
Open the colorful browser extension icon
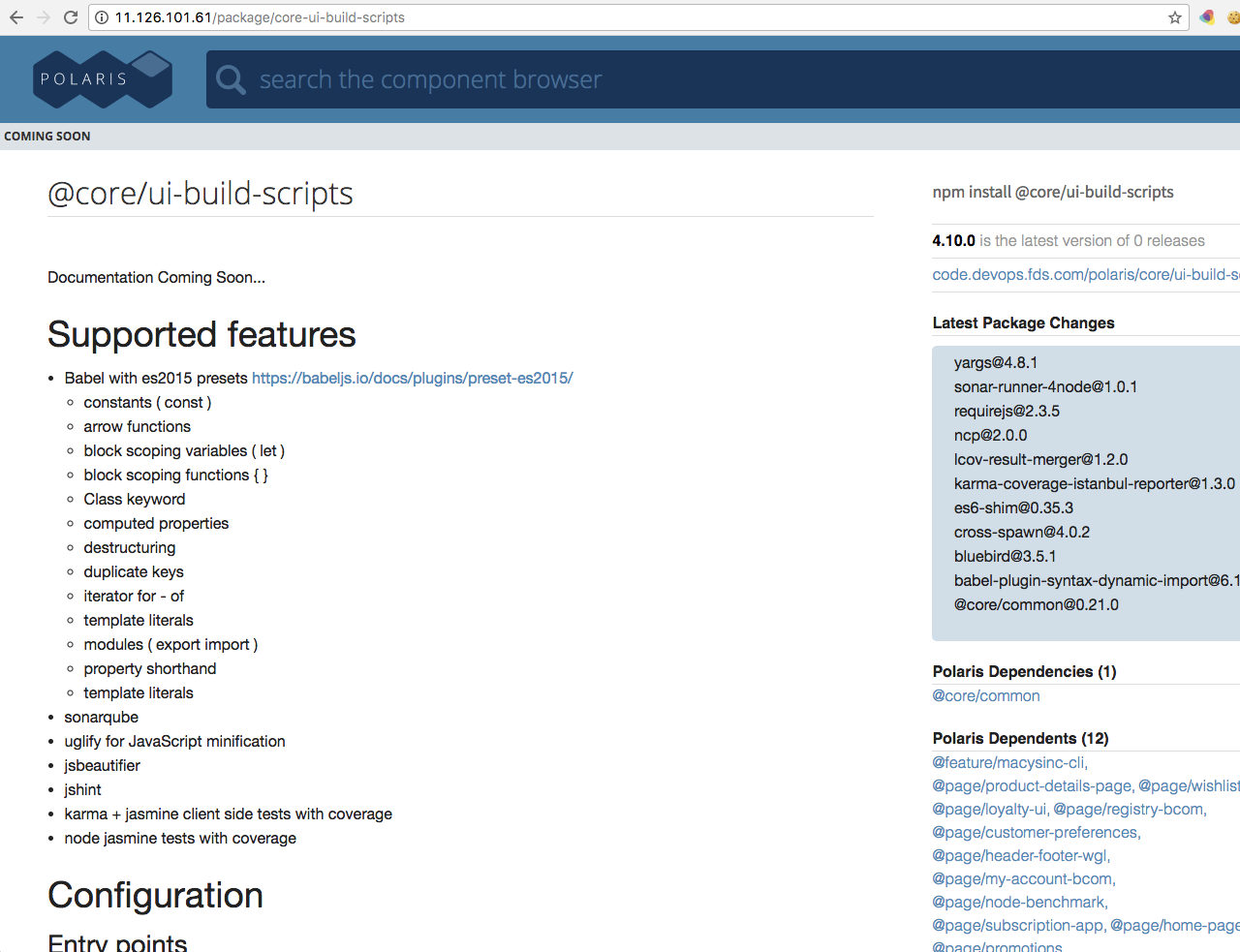pos(1205,16)
